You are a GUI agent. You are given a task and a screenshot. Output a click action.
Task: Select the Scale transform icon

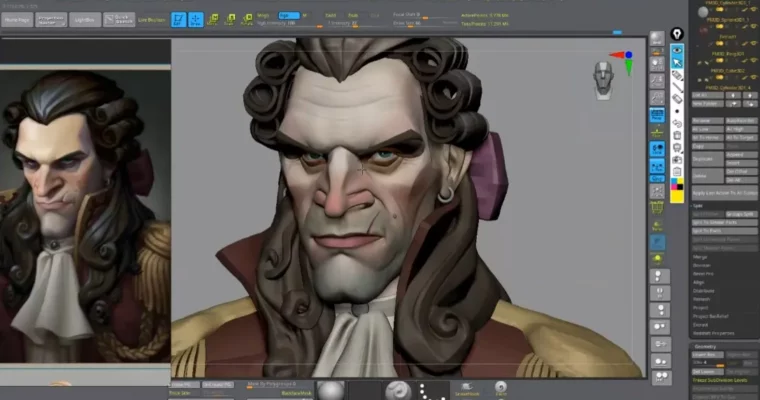[230, 20]
